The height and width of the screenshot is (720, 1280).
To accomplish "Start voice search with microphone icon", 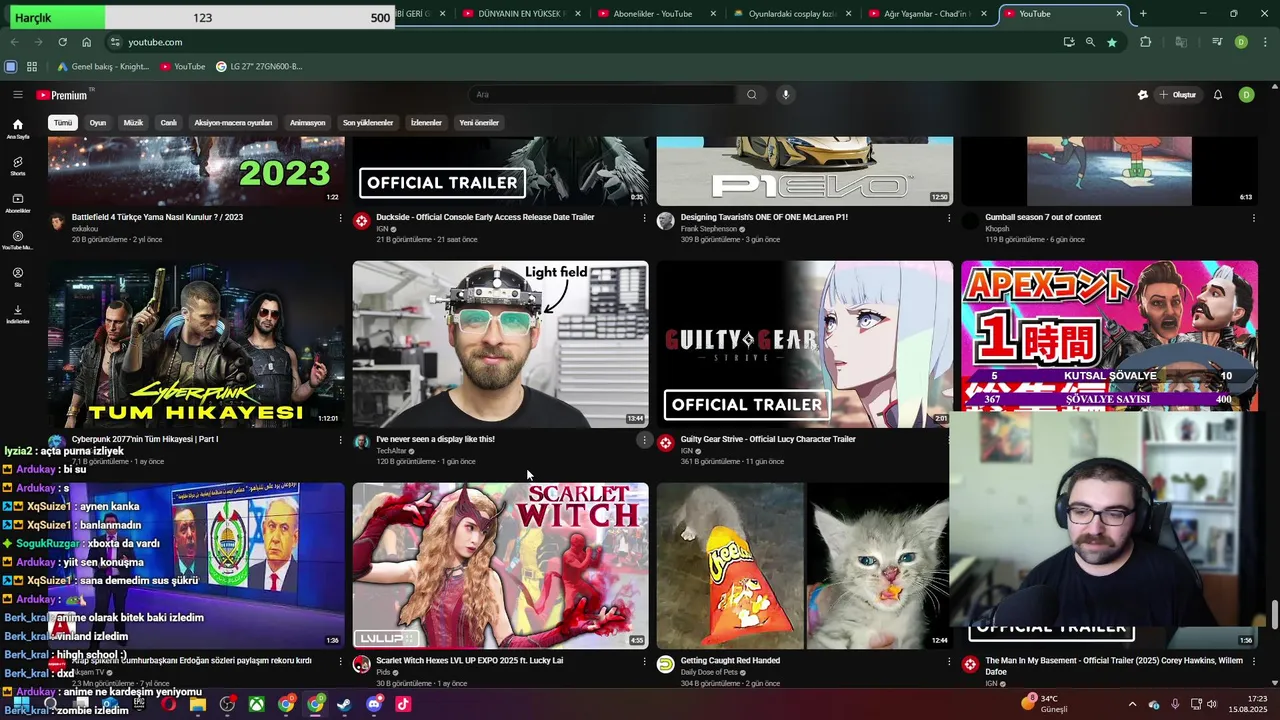I will pos(786,95).
